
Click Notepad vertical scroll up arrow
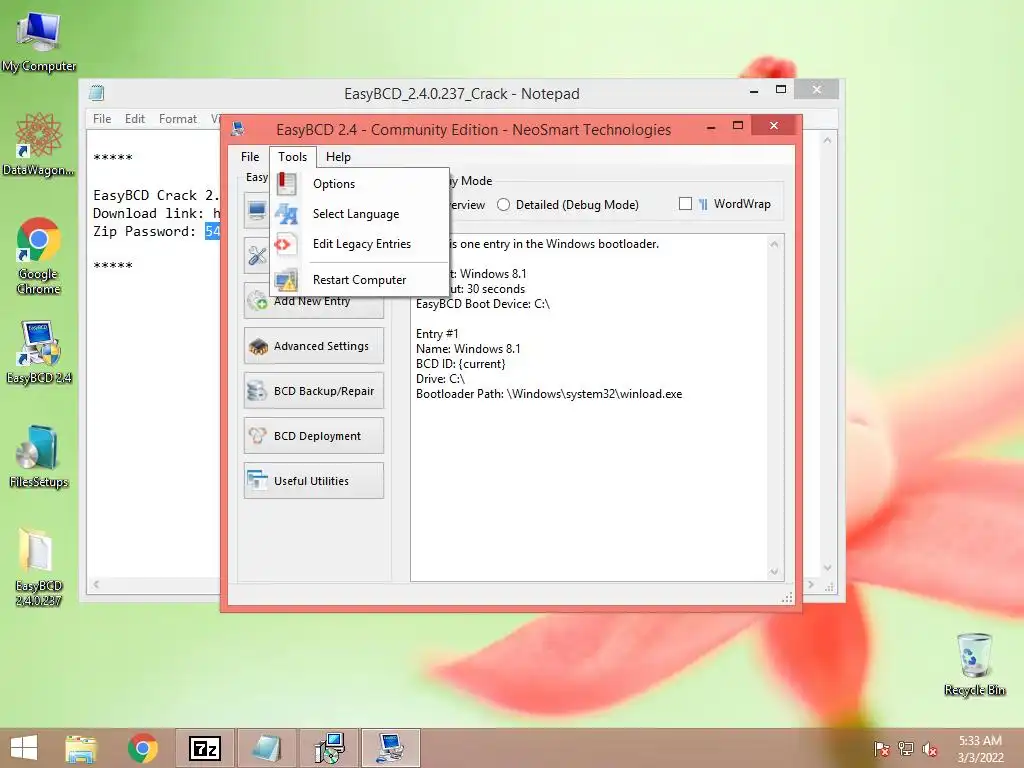[827, 140]
